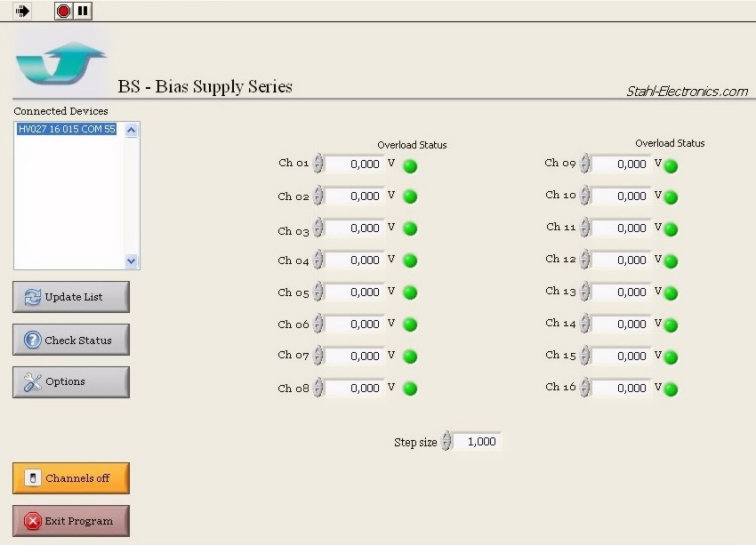Click the Step size stepper control
The width and height of the screenshot is (756, 546).
(x=447, y=441)
